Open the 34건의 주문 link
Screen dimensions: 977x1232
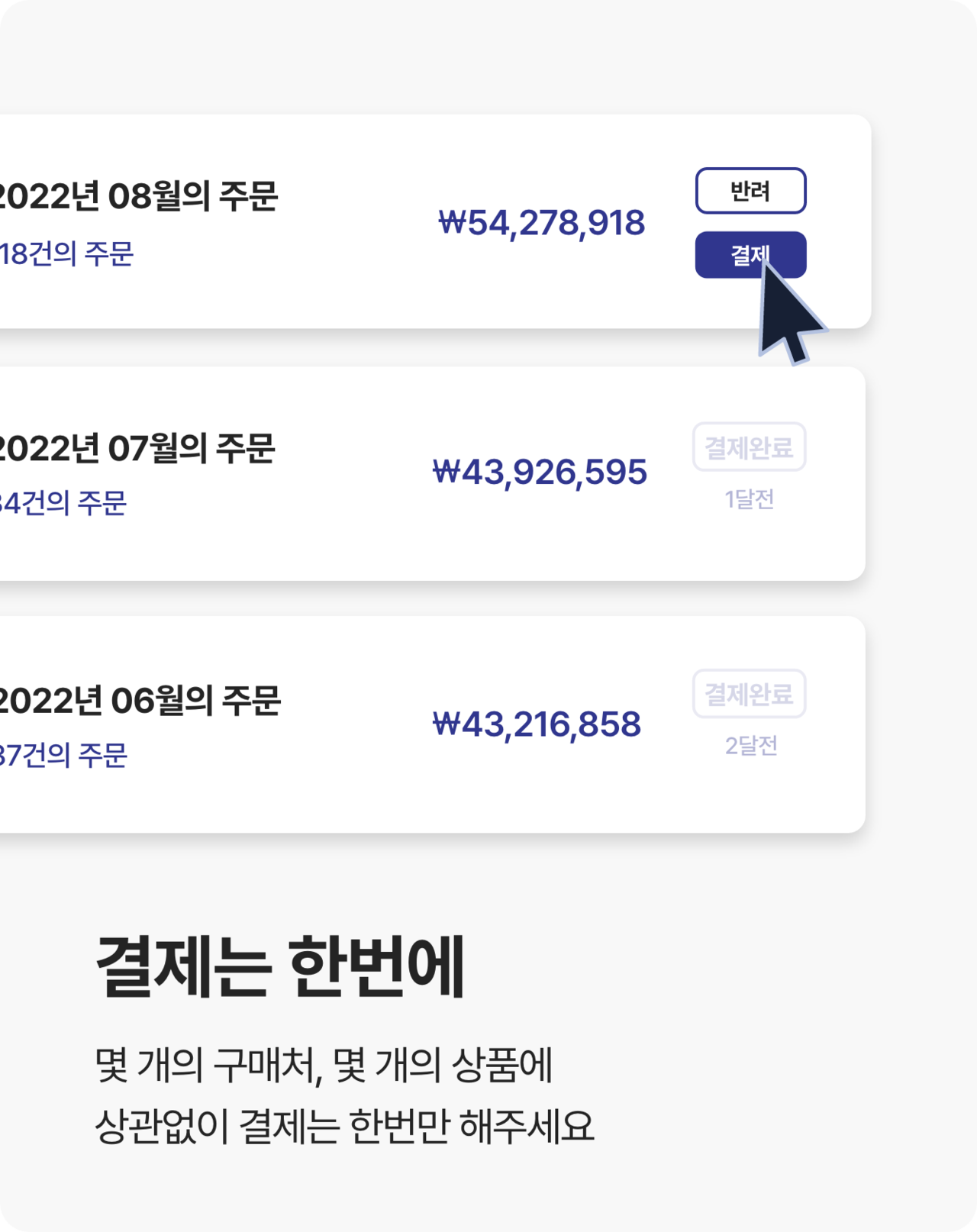[63, 503]
